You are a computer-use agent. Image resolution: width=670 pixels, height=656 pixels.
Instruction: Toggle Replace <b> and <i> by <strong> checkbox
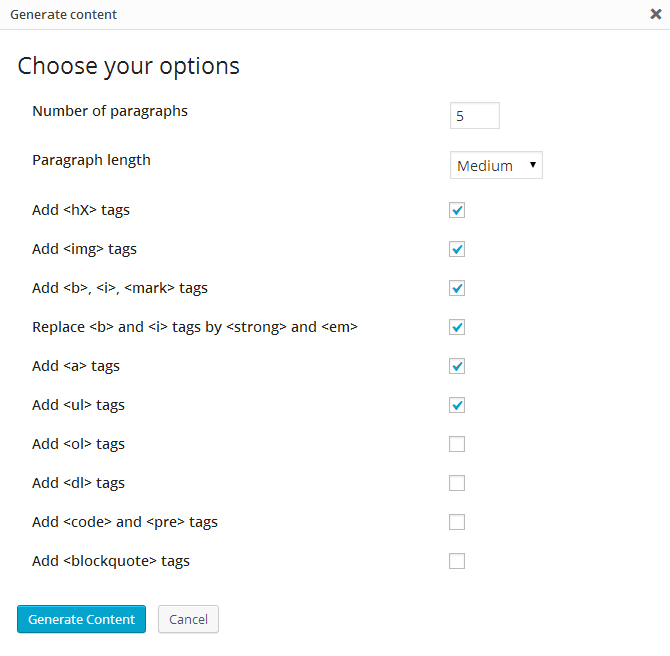pos(457,327)
